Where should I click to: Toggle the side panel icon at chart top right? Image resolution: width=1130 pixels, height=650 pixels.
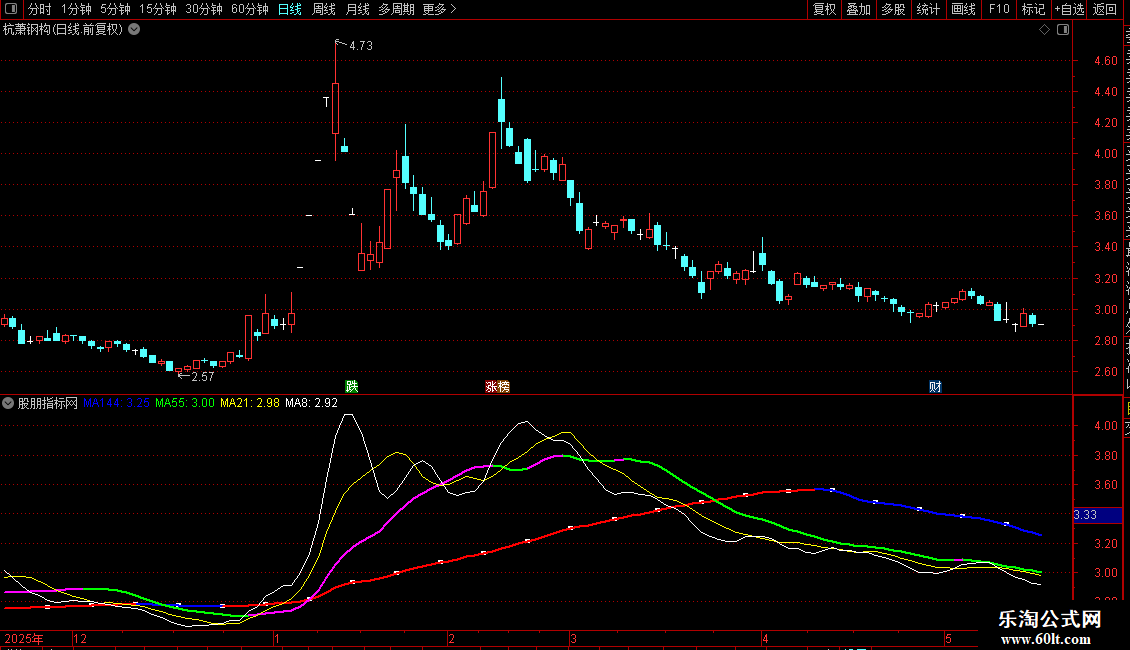1063,30
